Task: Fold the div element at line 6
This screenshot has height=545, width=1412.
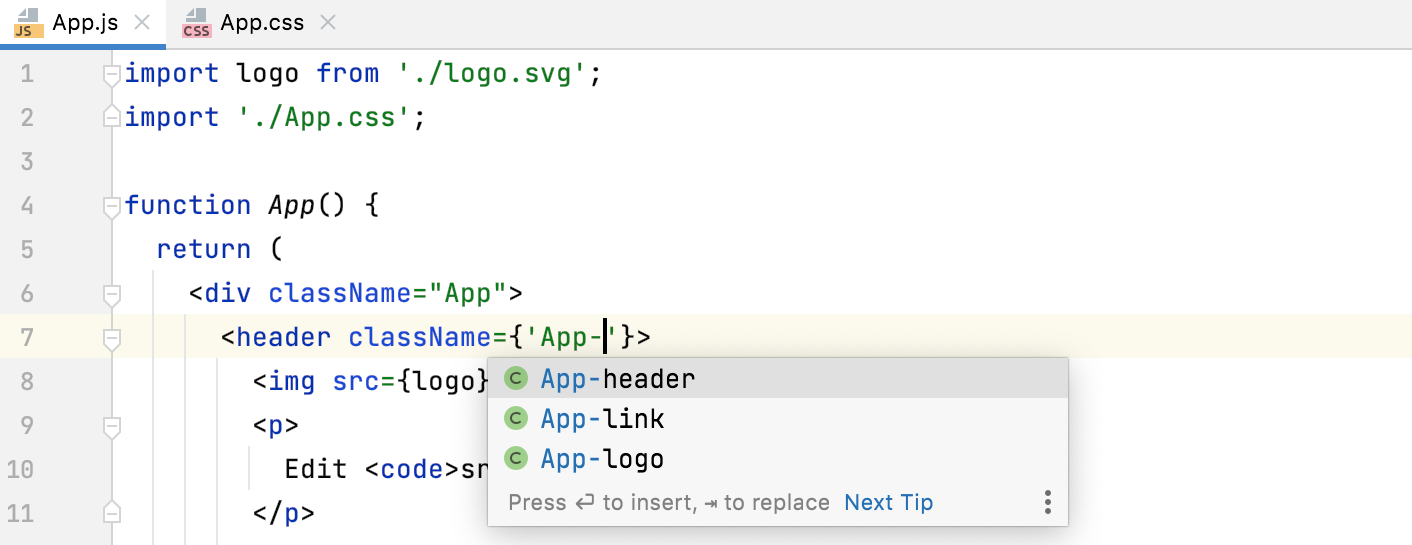Action: click(112, 294)
